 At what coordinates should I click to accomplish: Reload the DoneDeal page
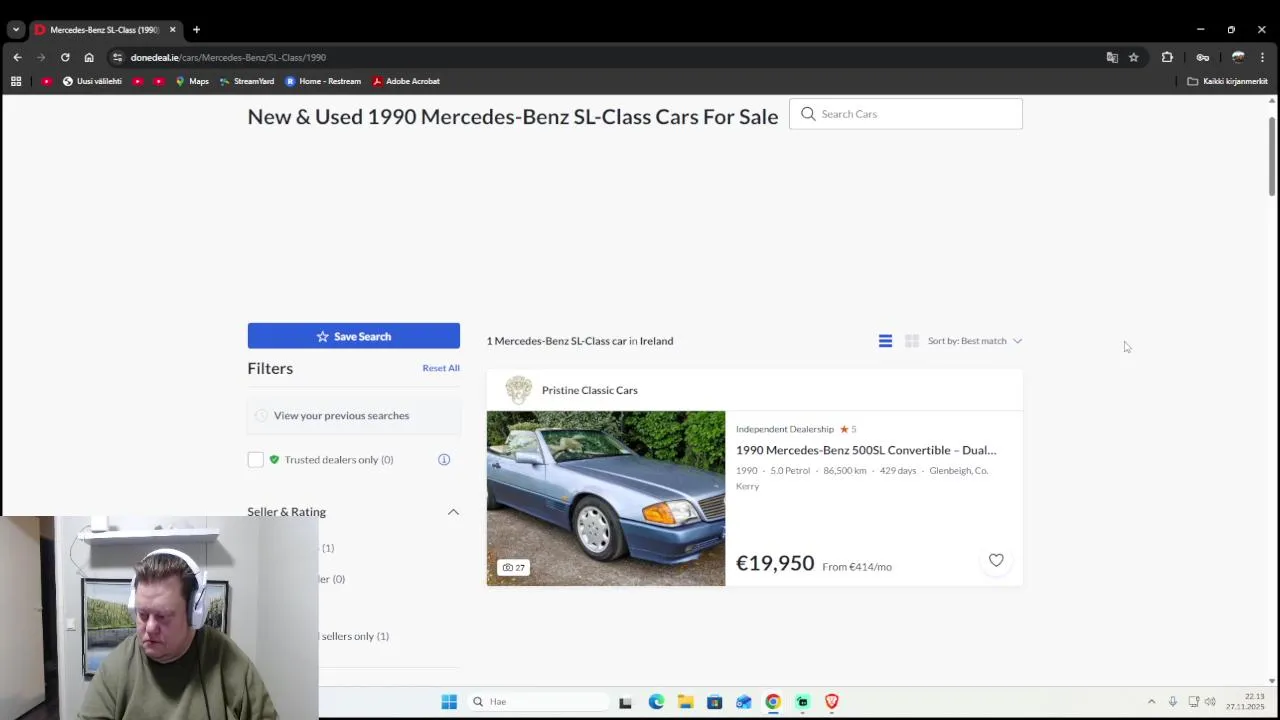pos(65,57)
